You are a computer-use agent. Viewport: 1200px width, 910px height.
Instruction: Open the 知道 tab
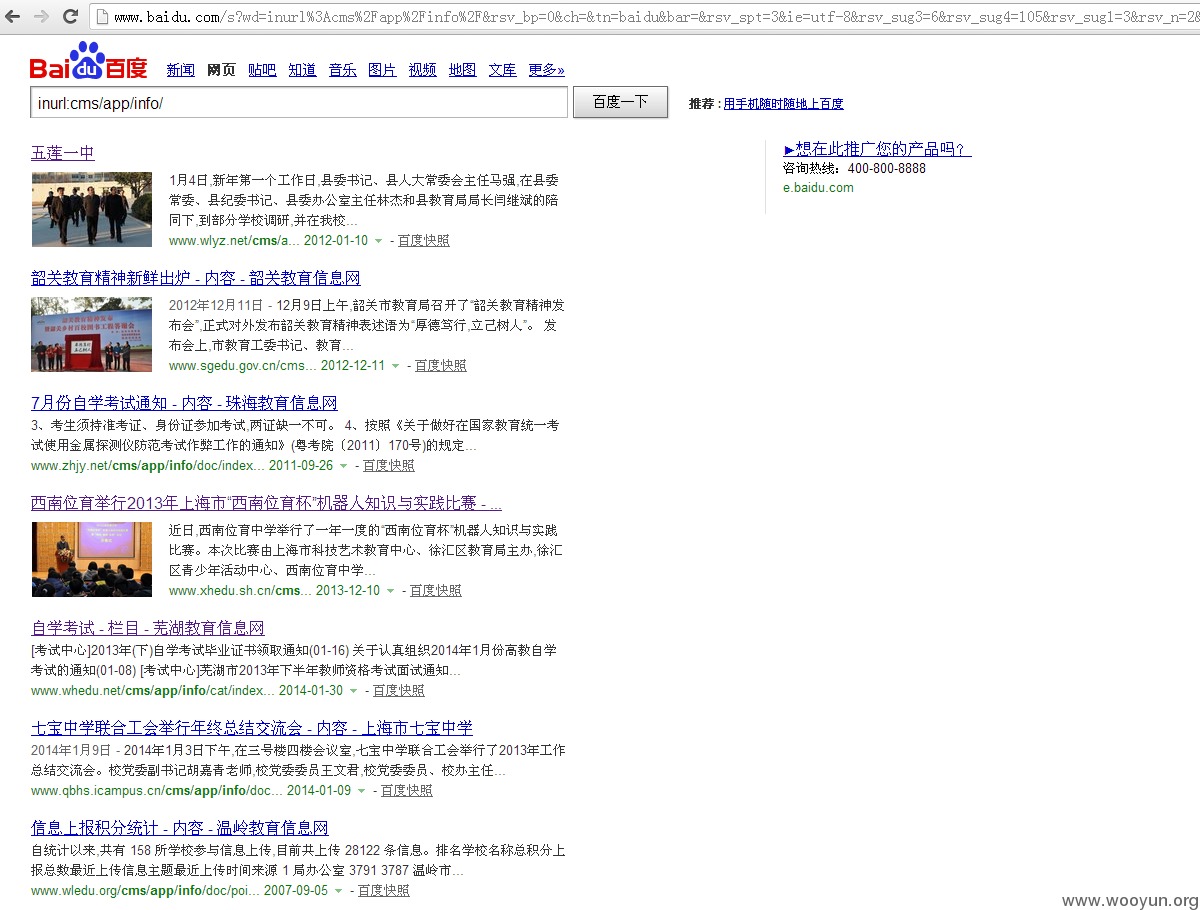(302, 70)
